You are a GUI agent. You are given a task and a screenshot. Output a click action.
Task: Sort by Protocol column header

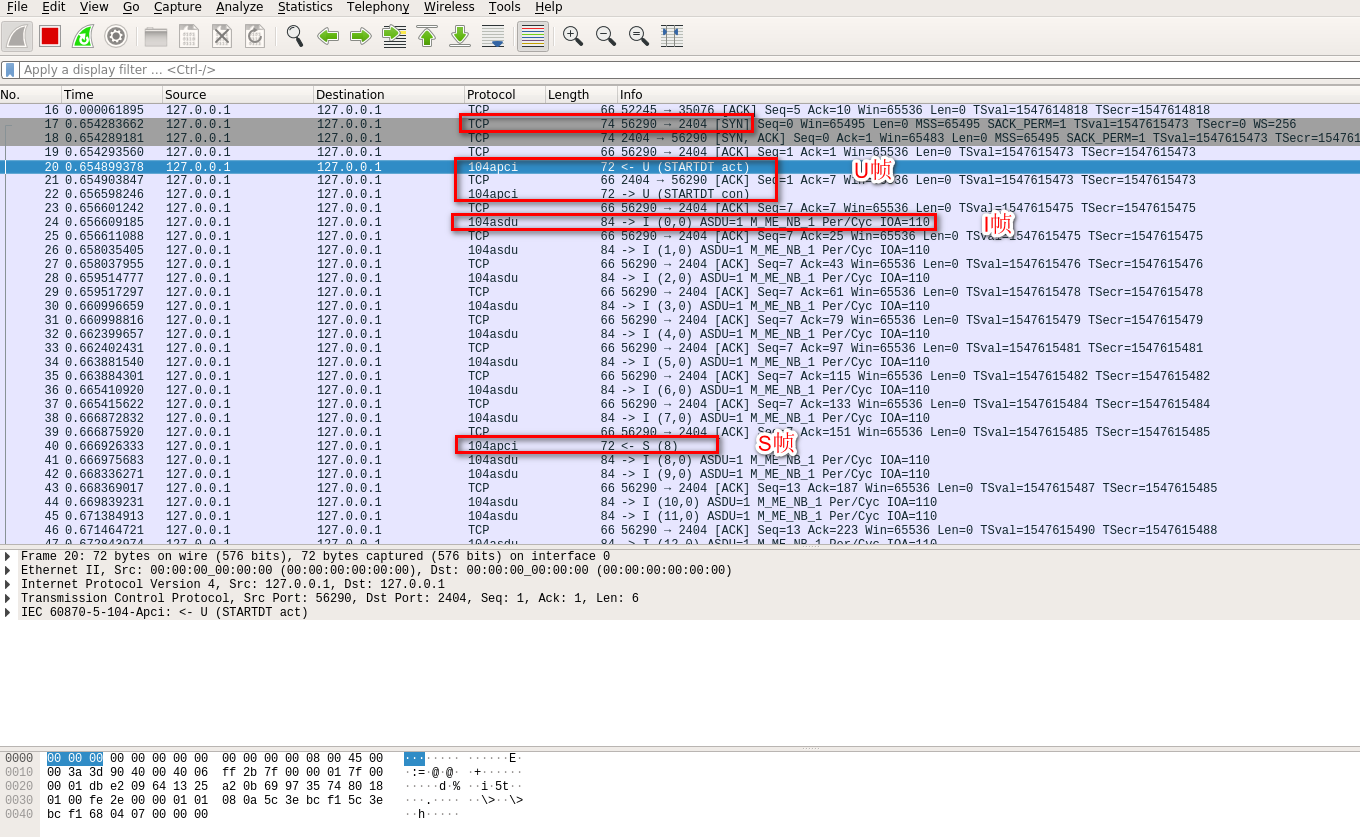coord(505,94)
